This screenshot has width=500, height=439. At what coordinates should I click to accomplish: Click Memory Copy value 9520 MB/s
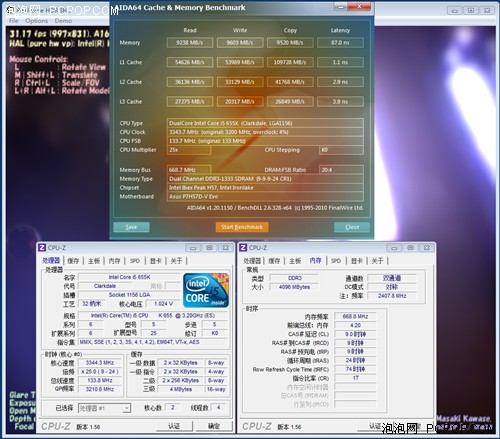click(290, 43)
